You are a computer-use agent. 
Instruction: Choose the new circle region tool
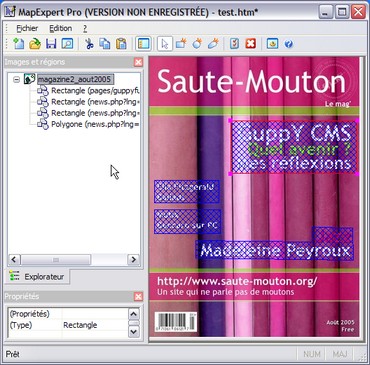[197, 44]
